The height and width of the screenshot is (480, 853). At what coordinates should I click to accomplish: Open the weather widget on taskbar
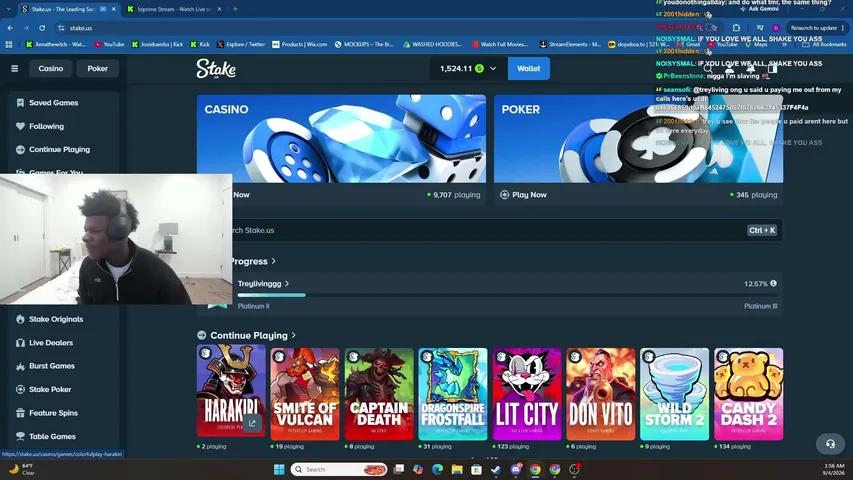(22, 469)
